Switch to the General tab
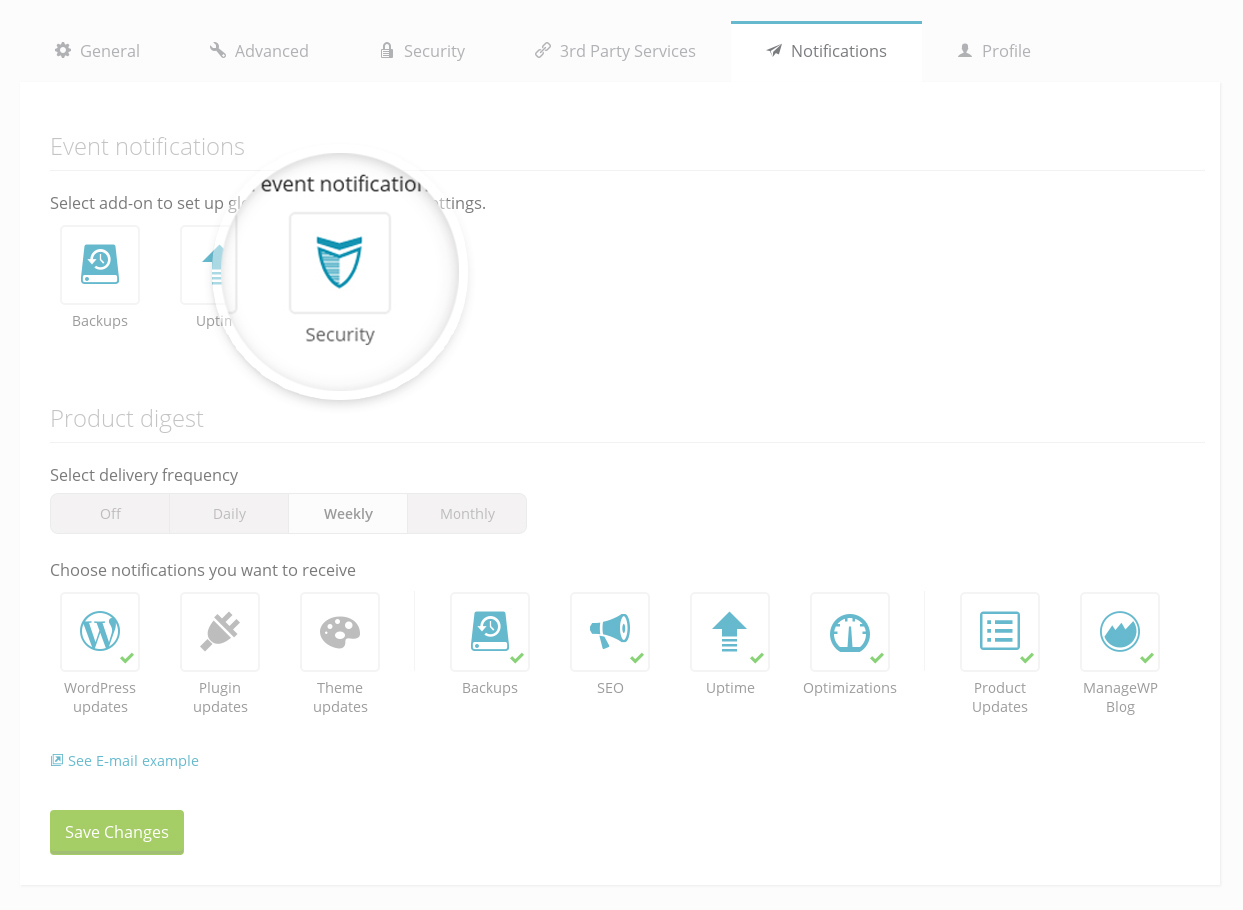The width and height of the screenshot is (1243, 910). click(x=97, y=51)
